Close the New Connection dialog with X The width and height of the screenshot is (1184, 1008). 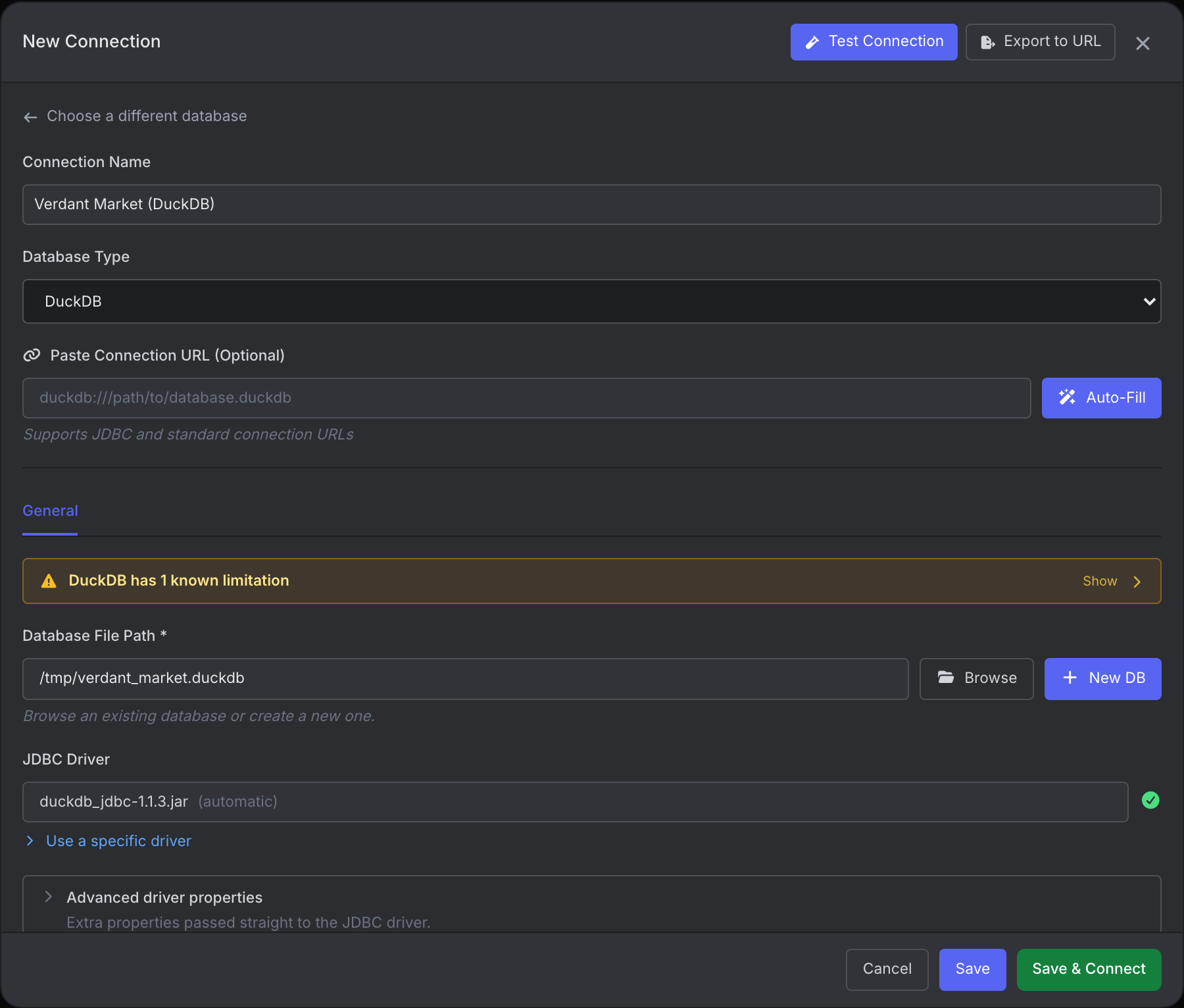tap(1143, 43)
